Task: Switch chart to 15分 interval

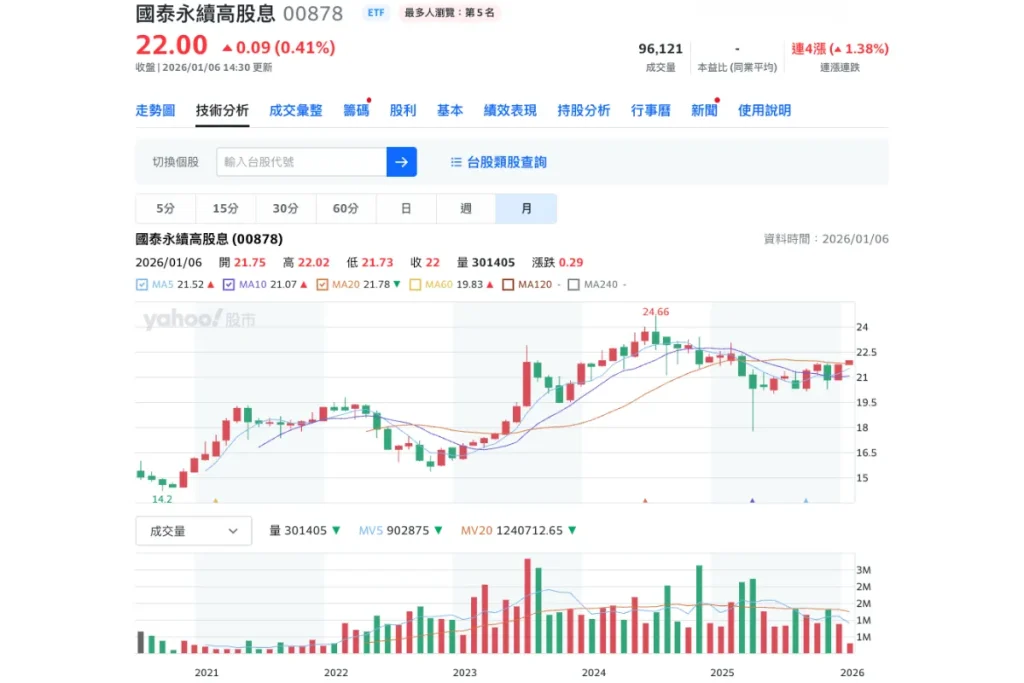Action: click(x=225, y=208)
